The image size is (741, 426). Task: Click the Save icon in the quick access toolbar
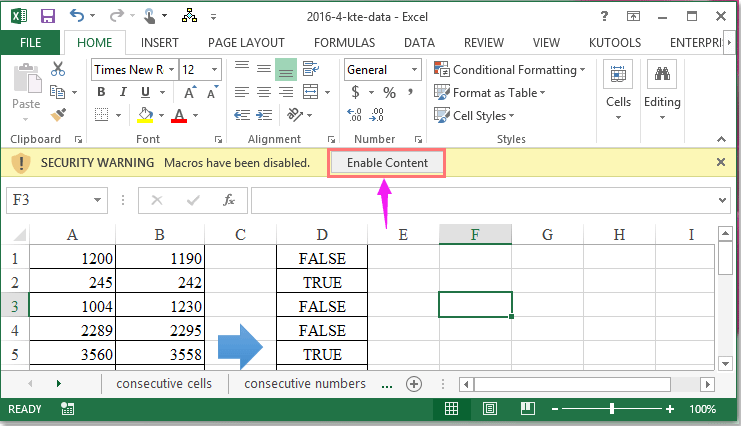pyautogui.click(x=47, y=16)
